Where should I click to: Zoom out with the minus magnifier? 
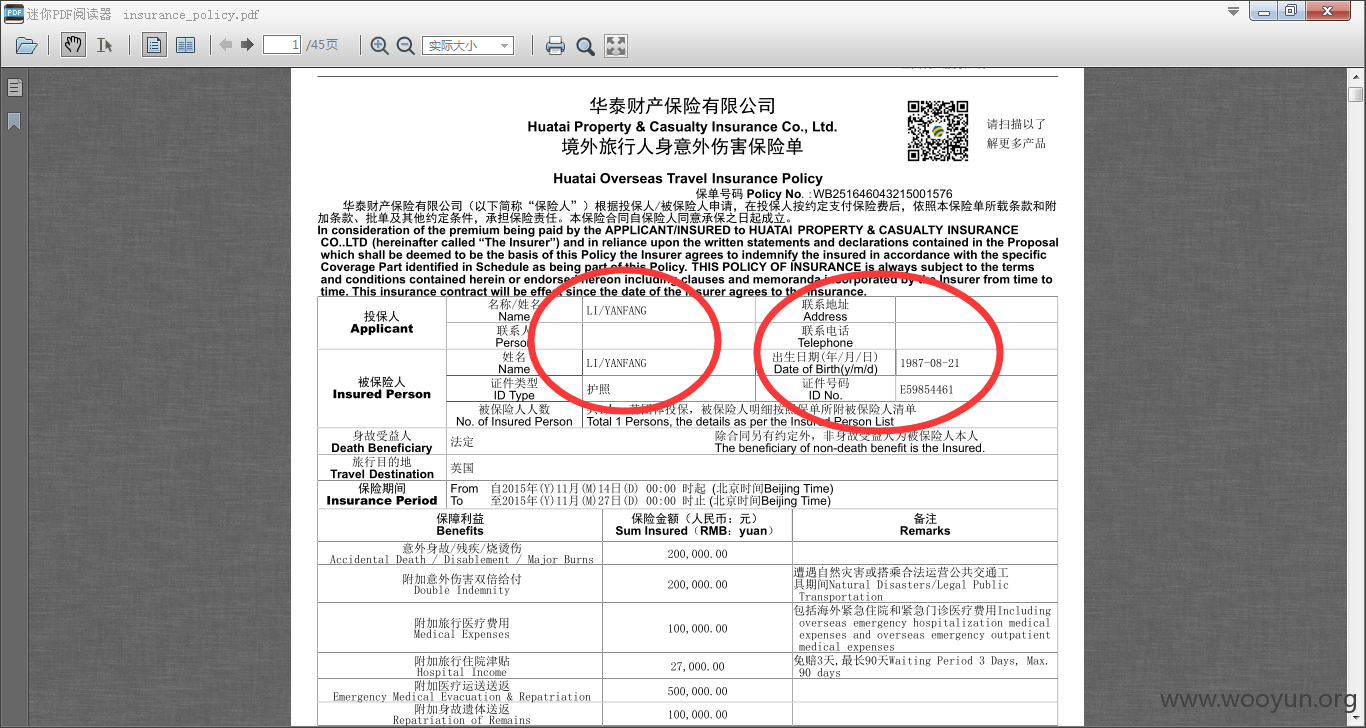pos(405,45)
